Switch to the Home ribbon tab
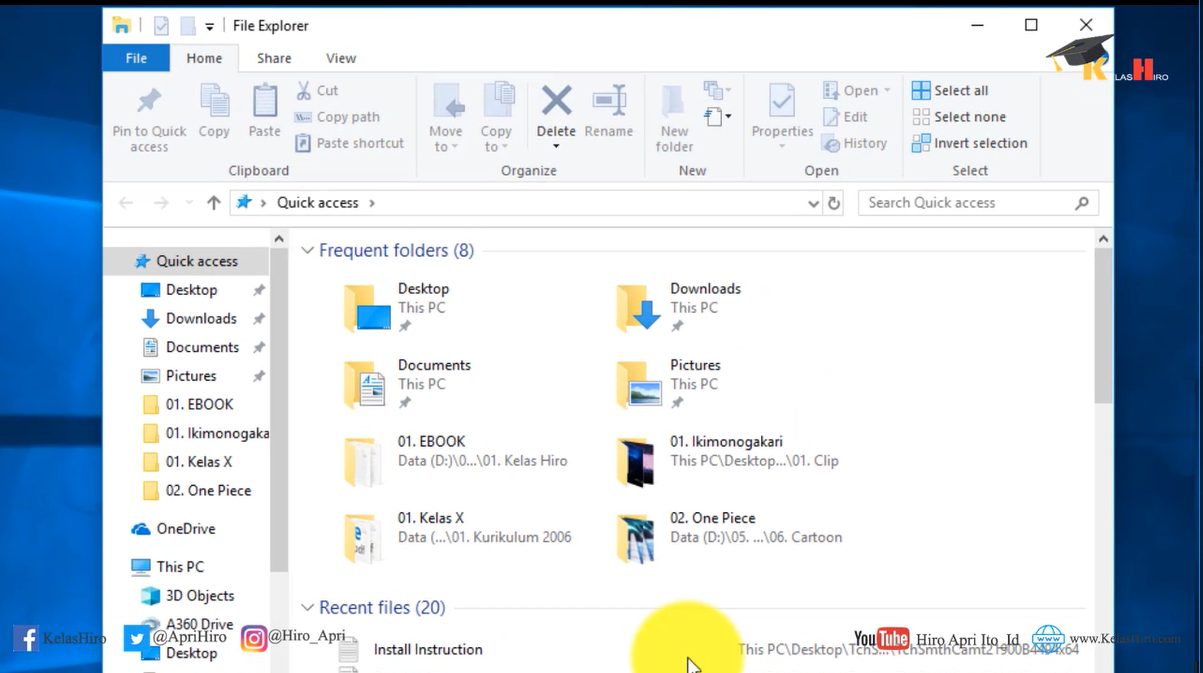1203x673 pixels. pyautogui.click(x=204, y=58)
